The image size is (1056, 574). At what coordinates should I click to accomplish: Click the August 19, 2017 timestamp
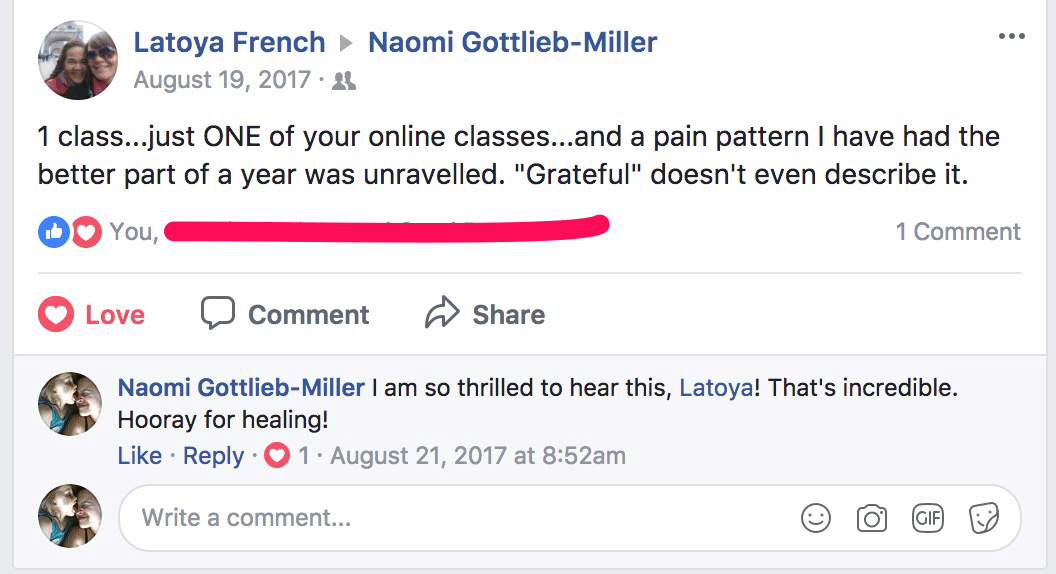(x=222, y=80)
